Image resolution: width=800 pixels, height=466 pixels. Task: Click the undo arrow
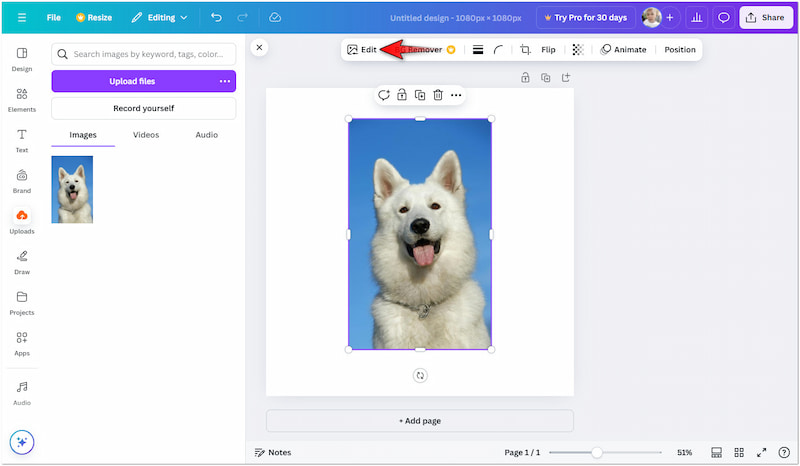tap(216, 17)
